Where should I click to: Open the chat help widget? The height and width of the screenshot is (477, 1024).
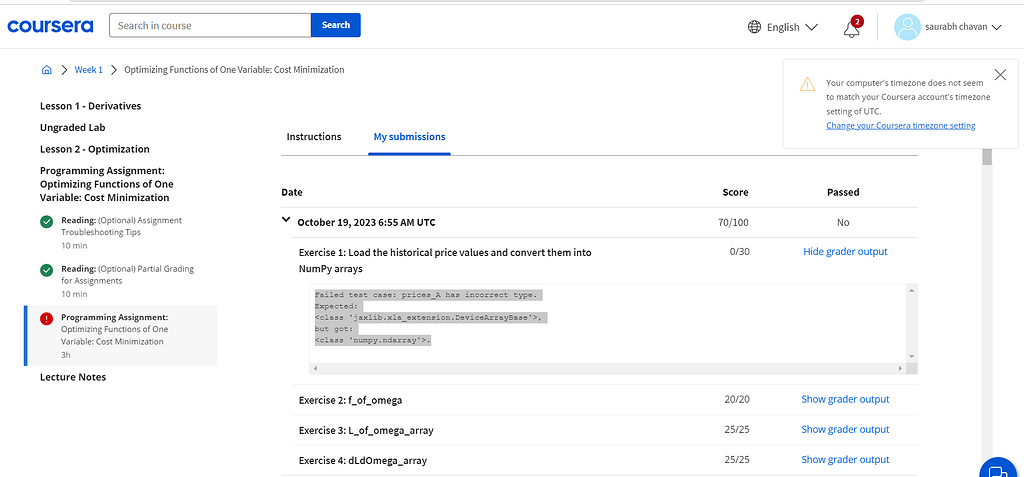click(x=996, y=469)
